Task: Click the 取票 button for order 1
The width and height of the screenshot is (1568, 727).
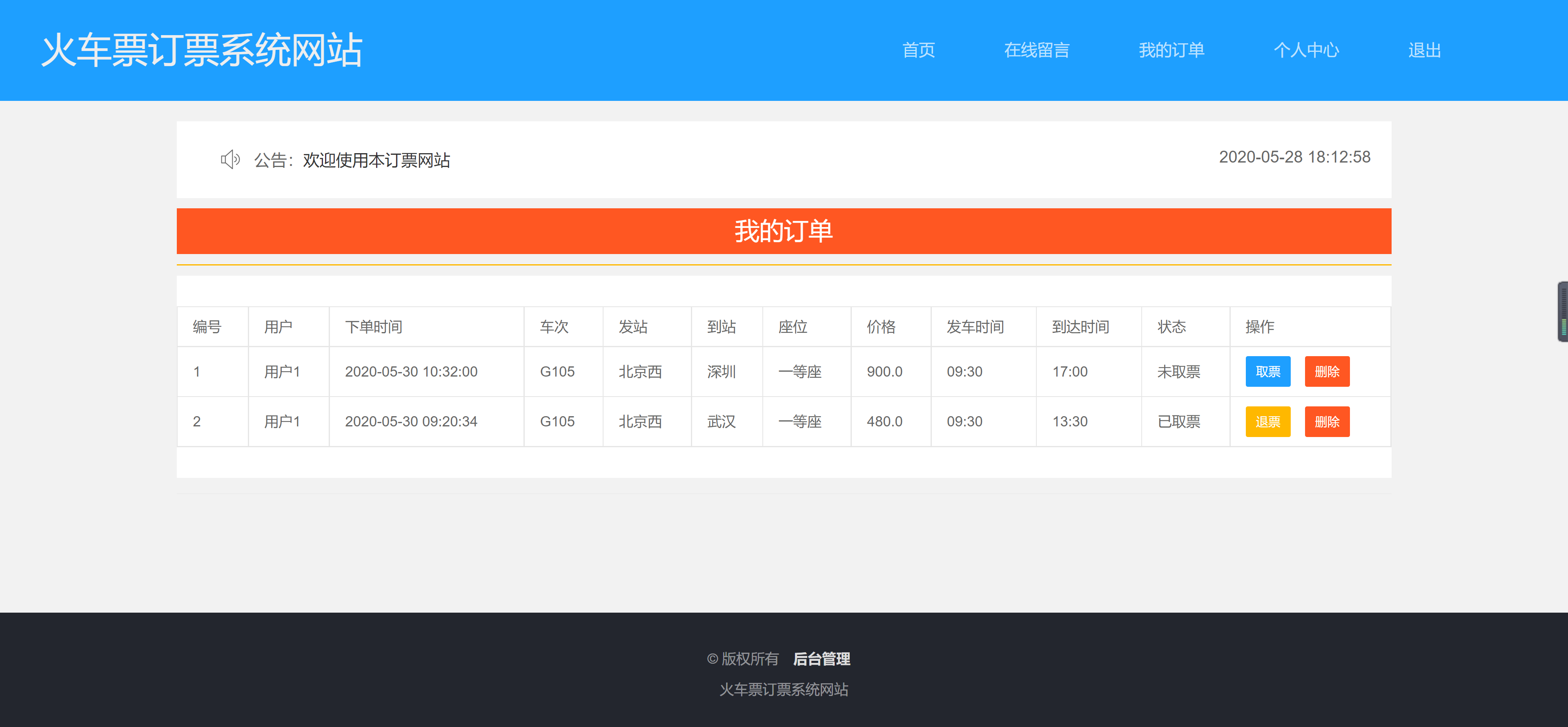Action: pos(1268,371)
